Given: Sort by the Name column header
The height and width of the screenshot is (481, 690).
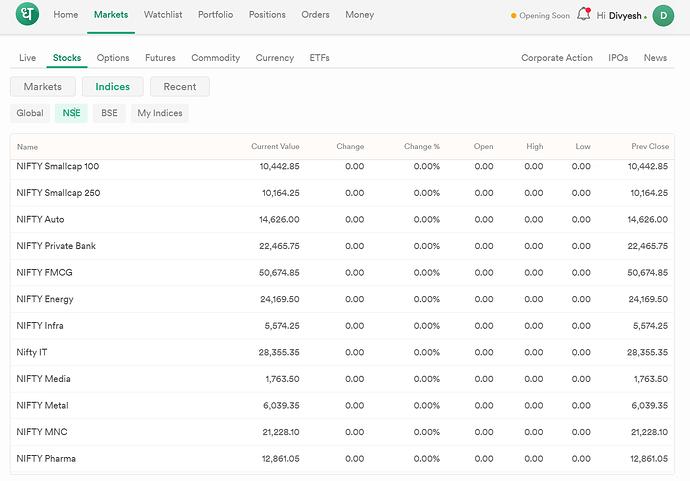Looking at the screenshot, I should point(27,147).
